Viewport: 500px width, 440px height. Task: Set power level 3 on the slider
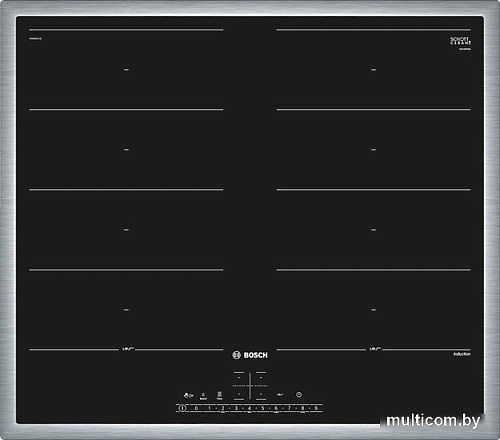click(236, 408)
